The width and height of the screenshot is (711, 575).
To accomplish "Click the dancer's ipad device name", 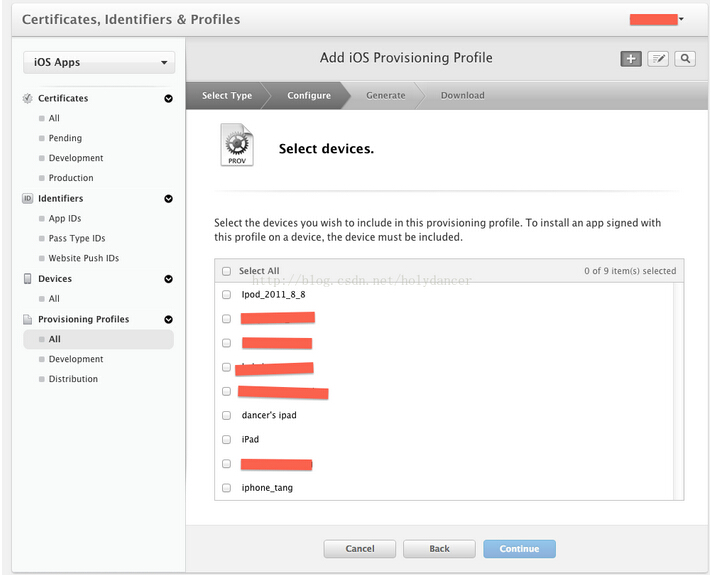I will (269, 415).
